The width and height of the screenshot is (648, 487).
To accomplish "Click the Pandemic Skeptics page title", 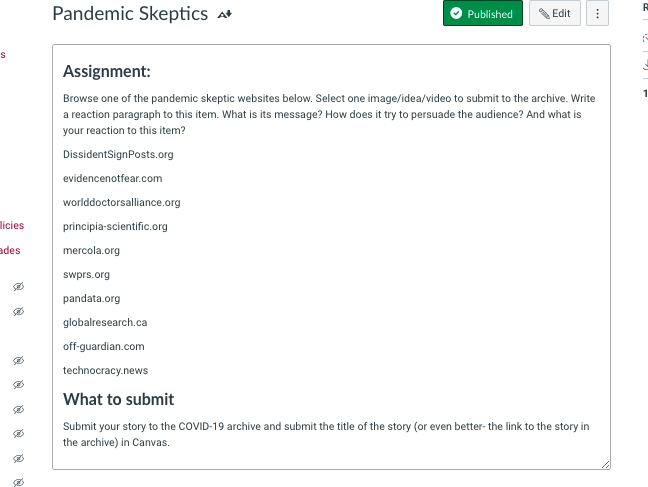I will click(130, 14).
